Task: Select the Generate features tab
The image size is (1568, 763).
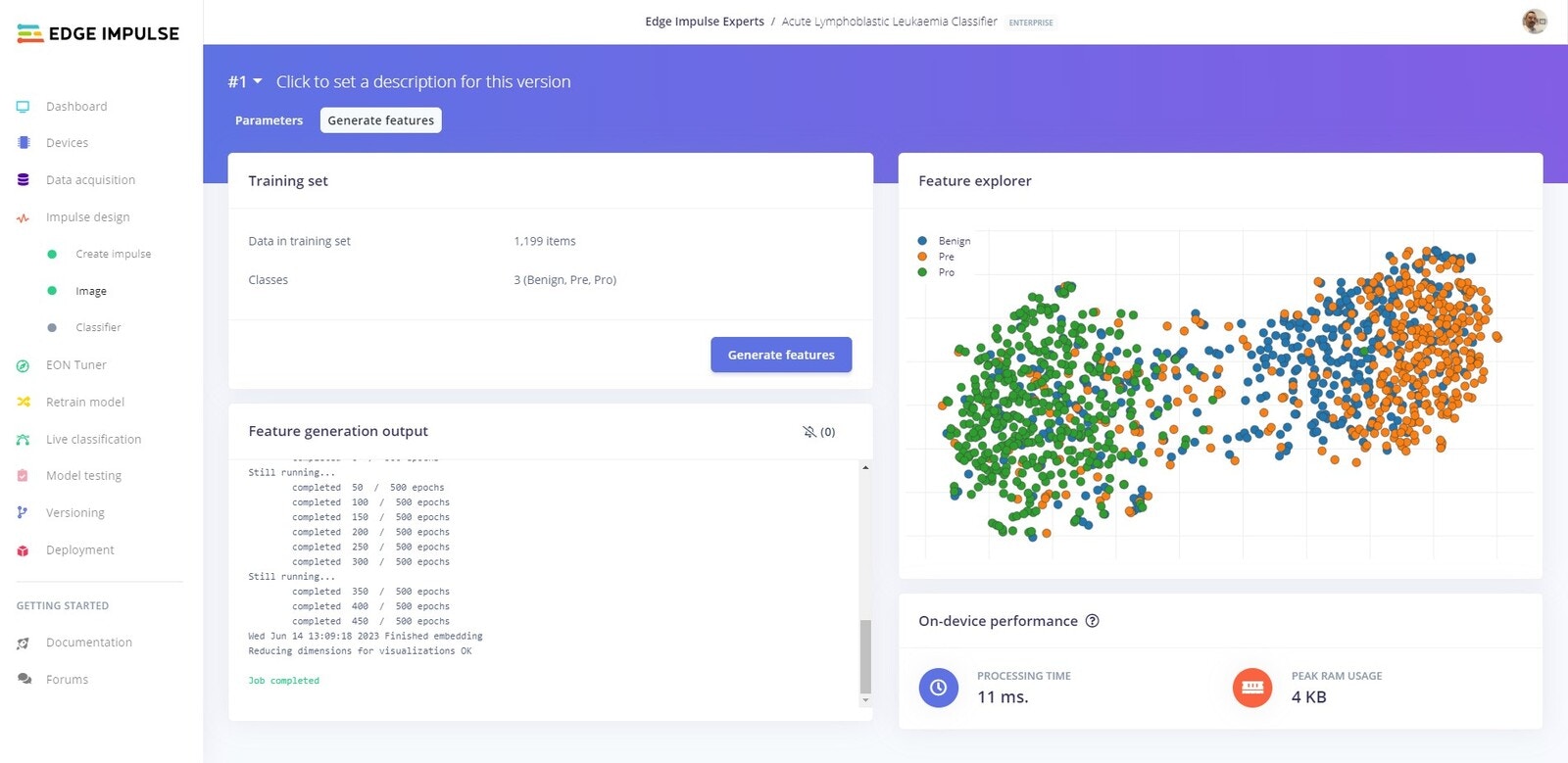Action: [x=380, y=120]
